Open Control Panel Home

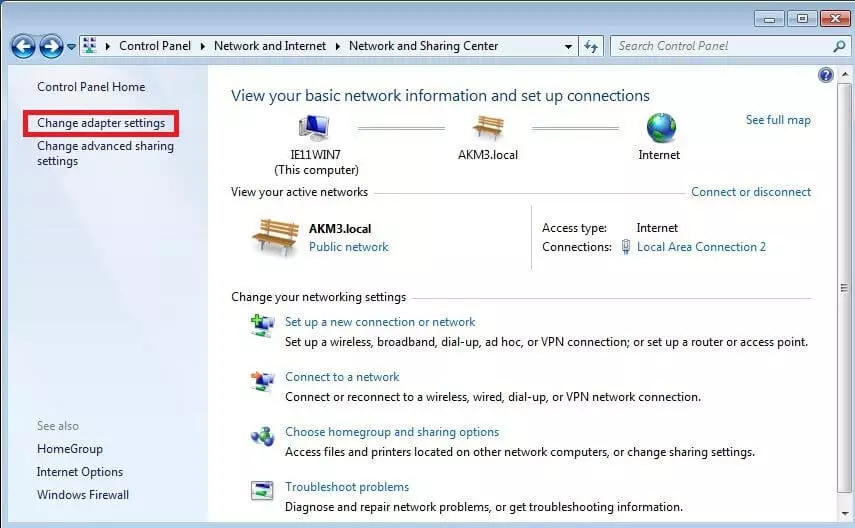click(x=91, y=87)
